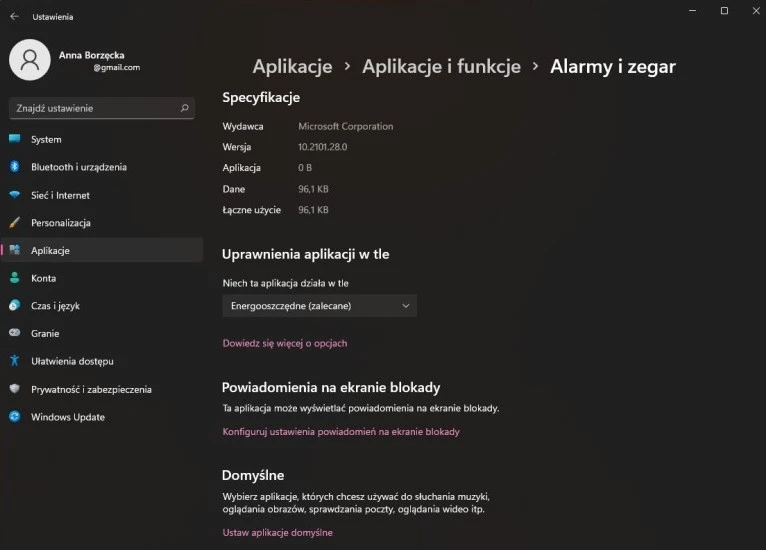Screen dimensions: 766x550
Task: Click the Ułatwienia dostępu accessibility icon
Action: (15, 361)
